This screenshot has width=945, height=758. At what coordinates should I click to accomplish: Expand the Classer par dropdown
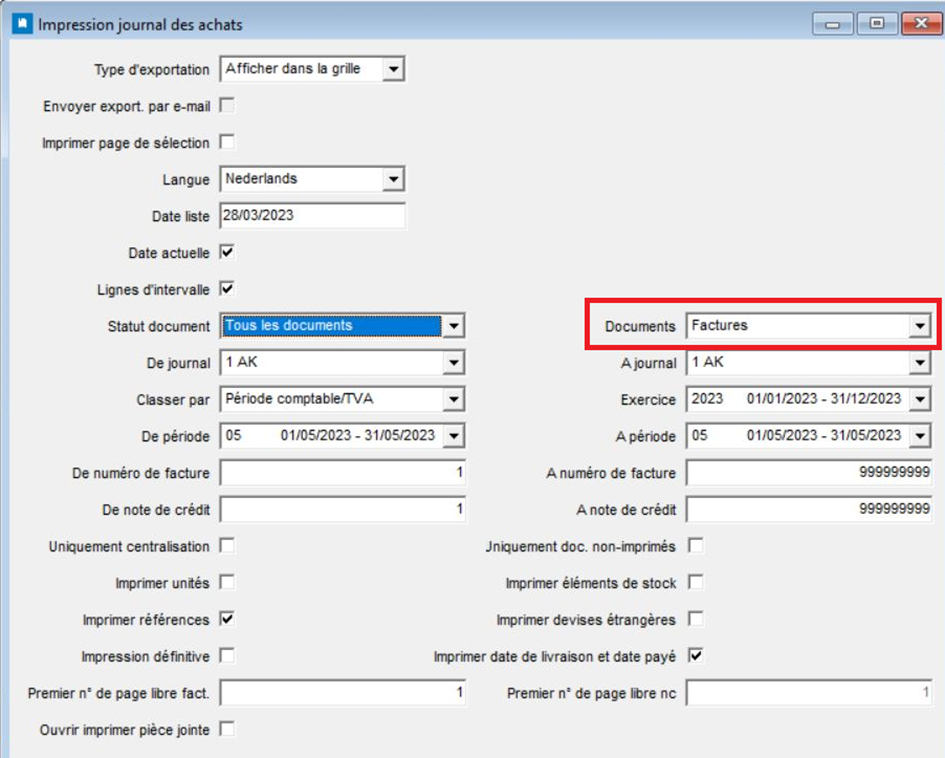click(x=453, y=399)
